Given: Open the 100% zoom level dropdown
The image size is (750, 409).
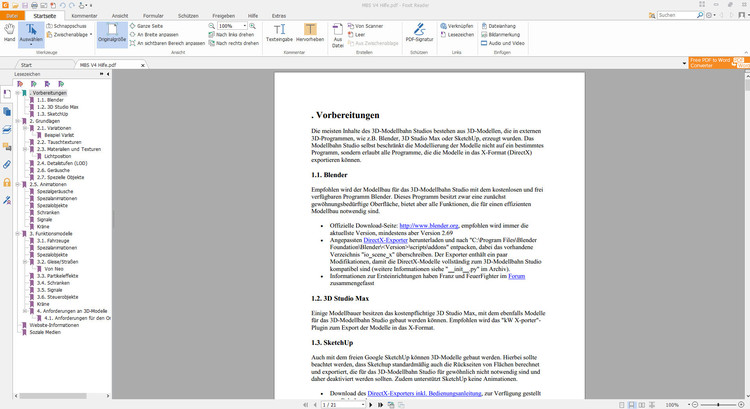Looking at the screenshot, I should coord(245,26).
